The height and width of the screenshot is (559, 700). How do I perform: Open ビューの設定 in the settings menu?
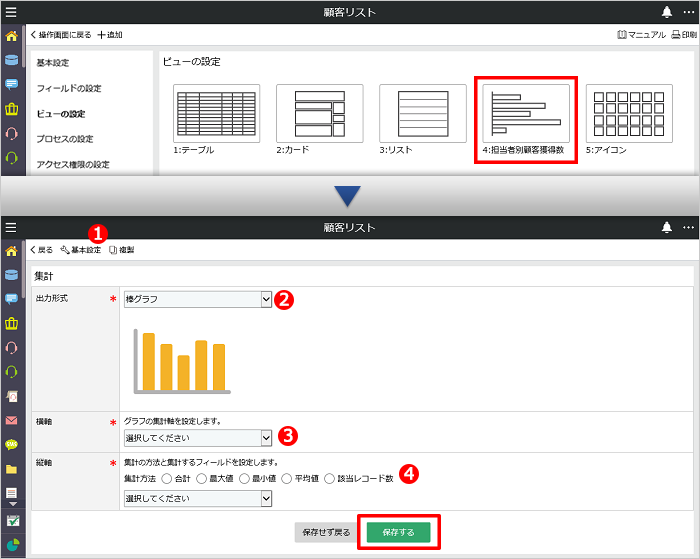(61, 114)
